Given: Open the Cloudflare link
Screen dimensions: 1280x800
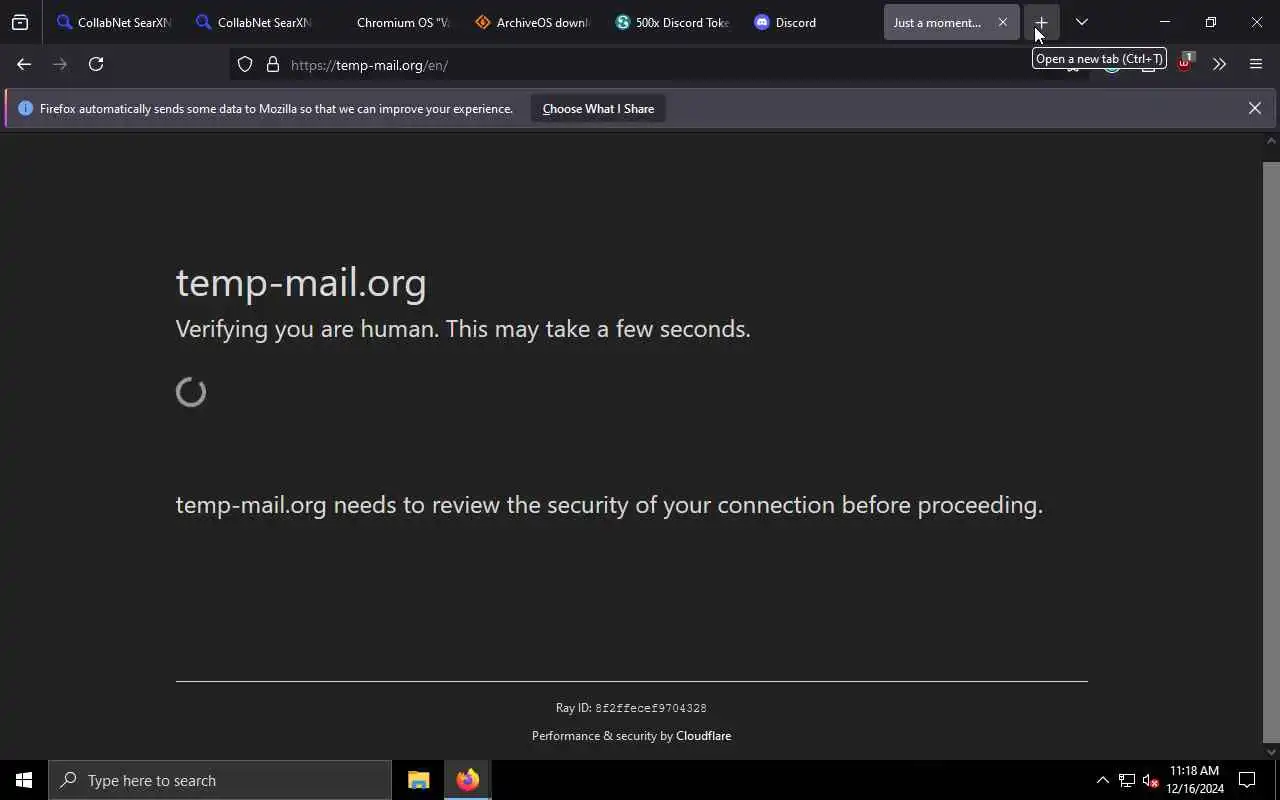Looking at the screenshot, I should tap(703, 736).
